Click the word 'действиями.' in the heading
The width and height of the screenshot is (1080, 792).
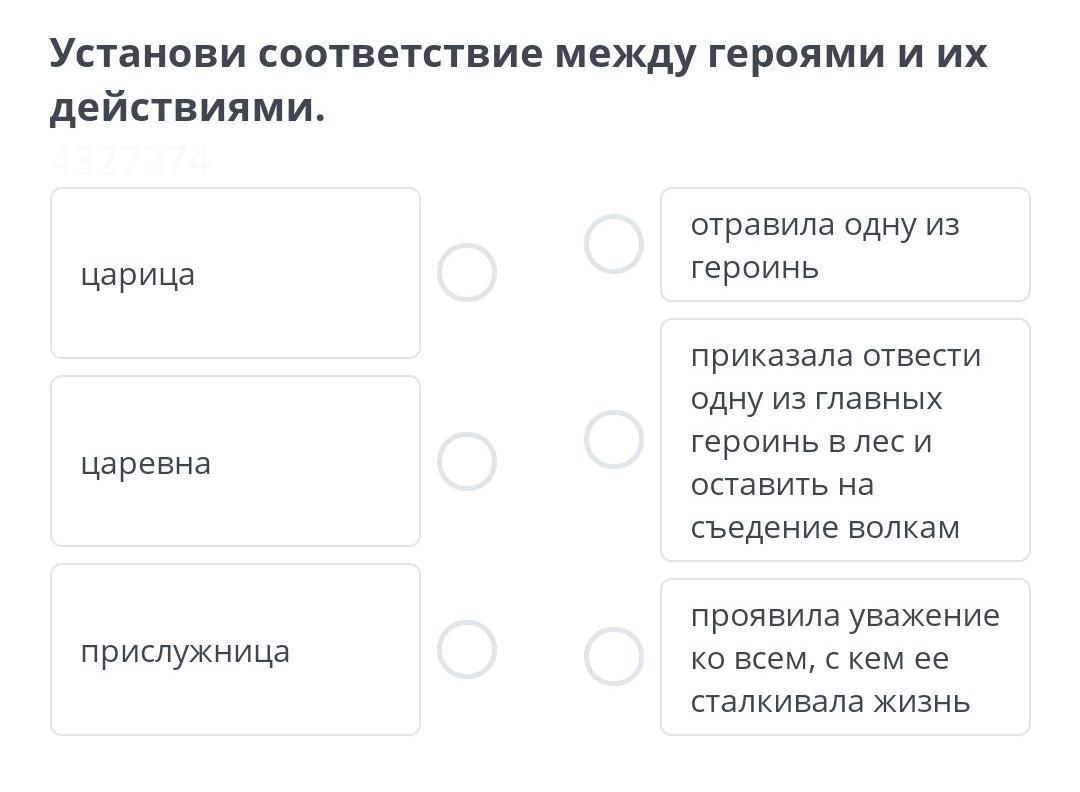[x=187, y=108]
